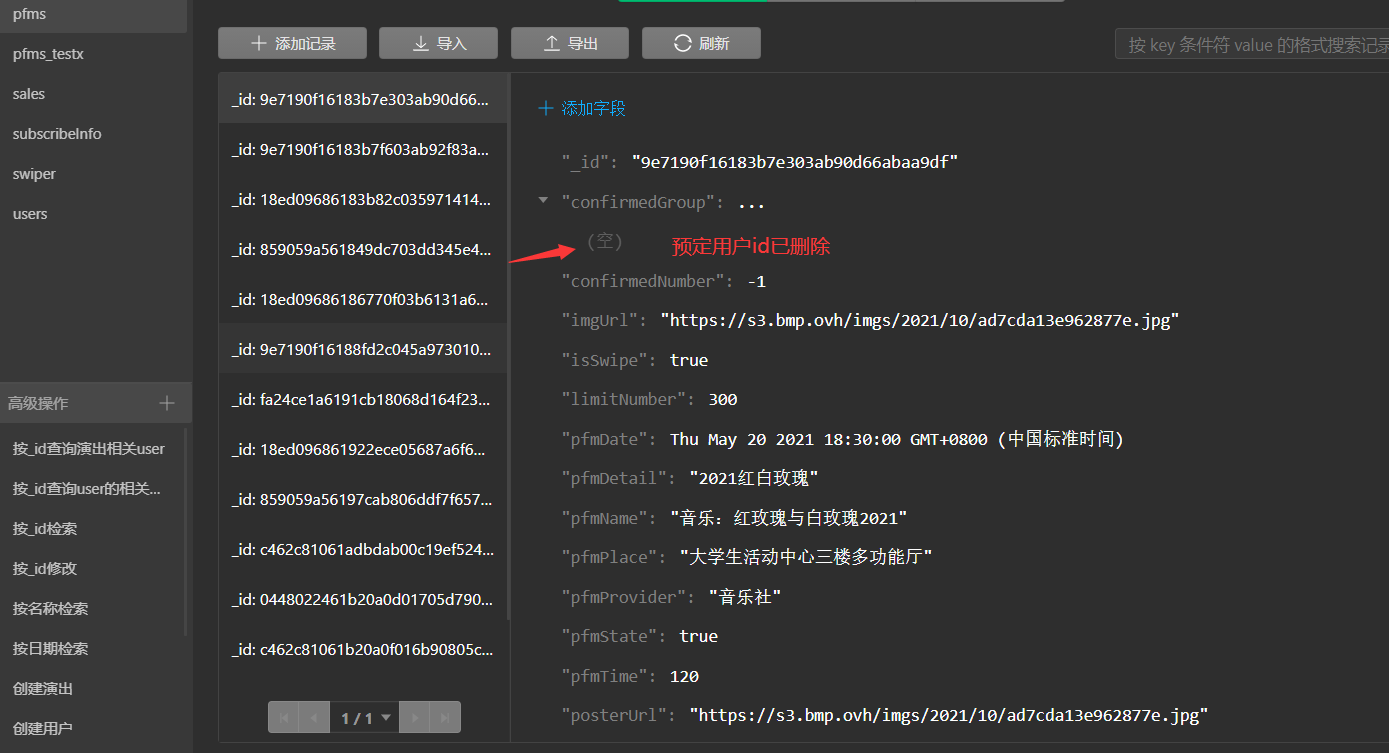This screenshot has width=1389, height=753.
Task: Click the 刷新 button
Action: point(701,43)
